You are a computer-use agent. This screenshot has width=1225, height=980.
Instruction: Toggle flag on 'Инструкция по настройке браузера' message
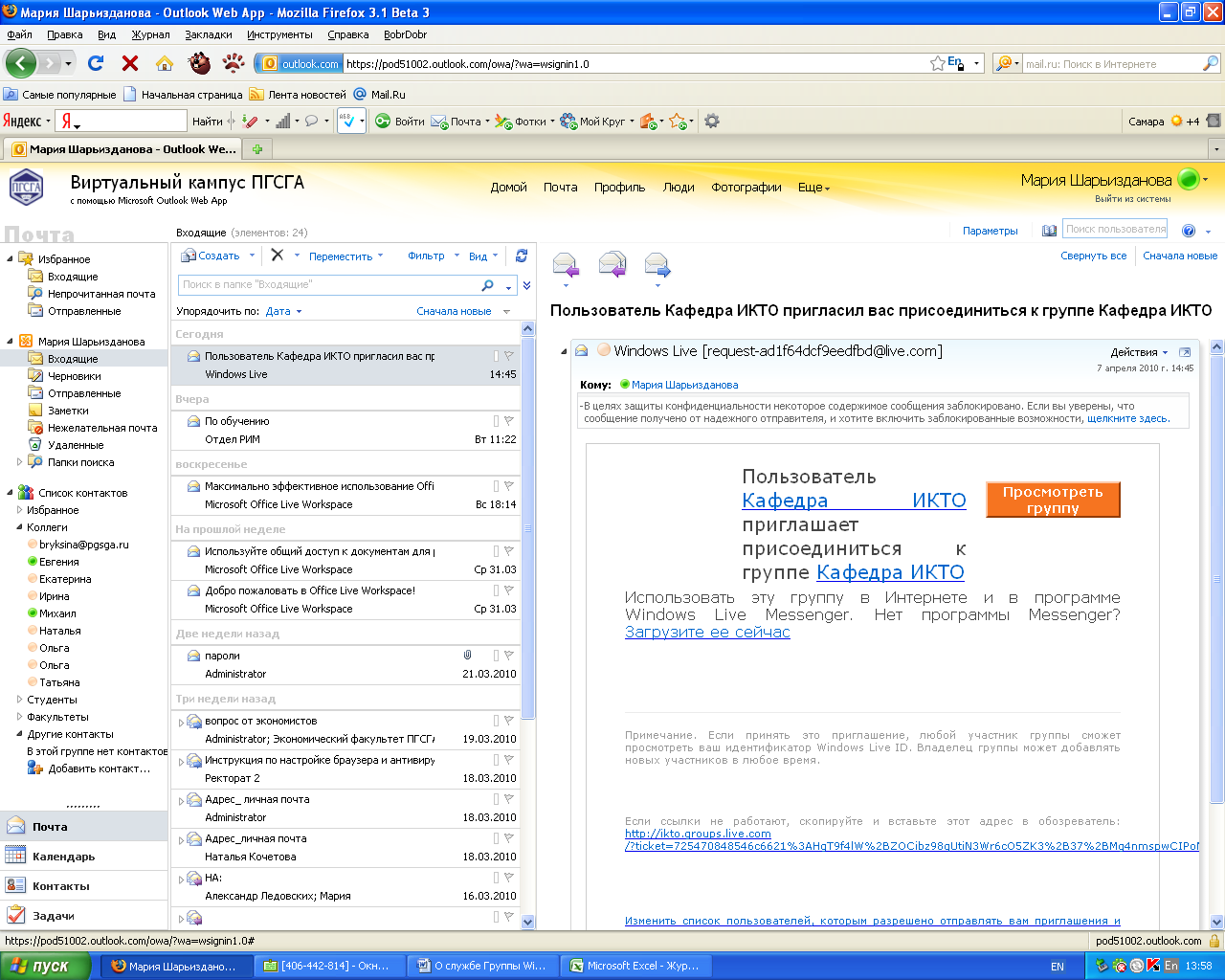509,760
